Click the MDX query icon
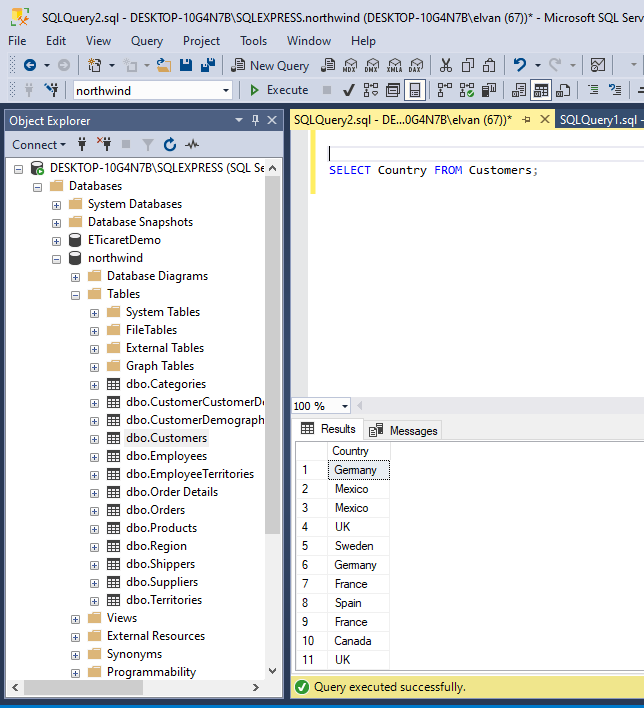Viewport: 644px width, 708px height. coord(350,65)
